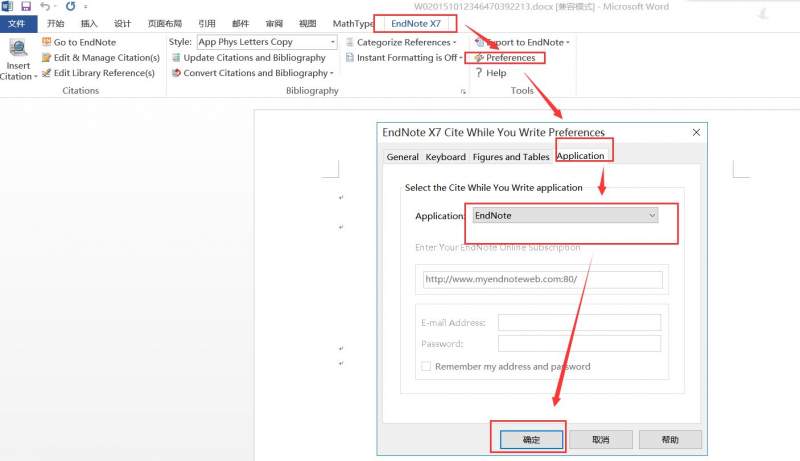800x461 pixels.
Task: Switch to the 视图 tab
Action: click(x=308, y=23)
